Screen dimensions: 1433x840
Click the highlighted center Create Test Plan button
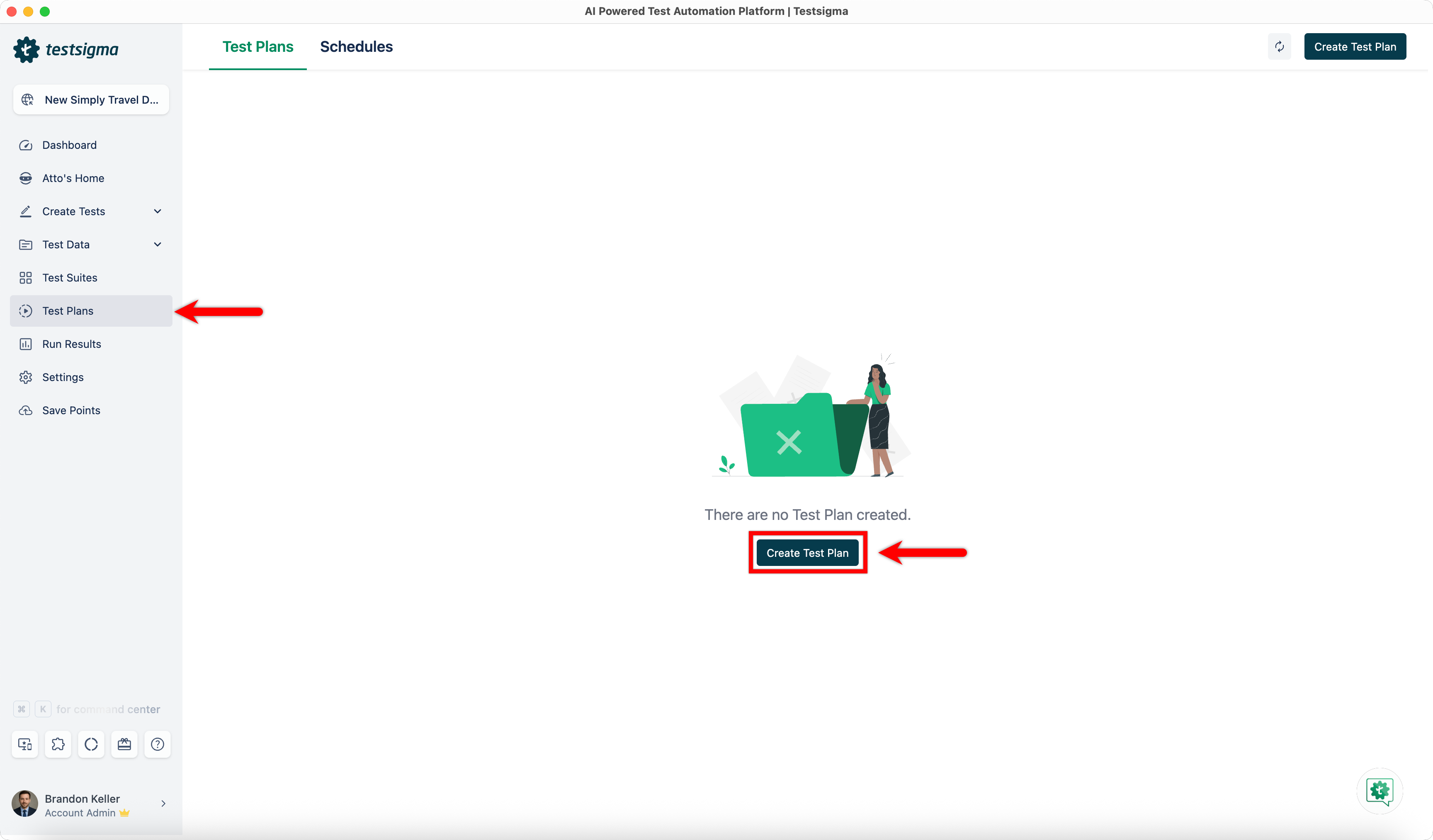click(x=807, y=553)
